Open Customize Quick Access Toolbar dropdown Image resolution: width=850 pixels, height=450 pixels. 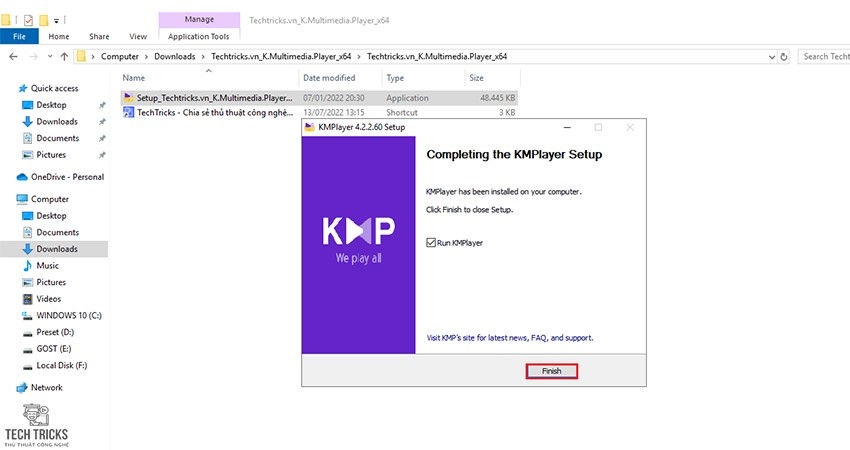pos(56,21)
